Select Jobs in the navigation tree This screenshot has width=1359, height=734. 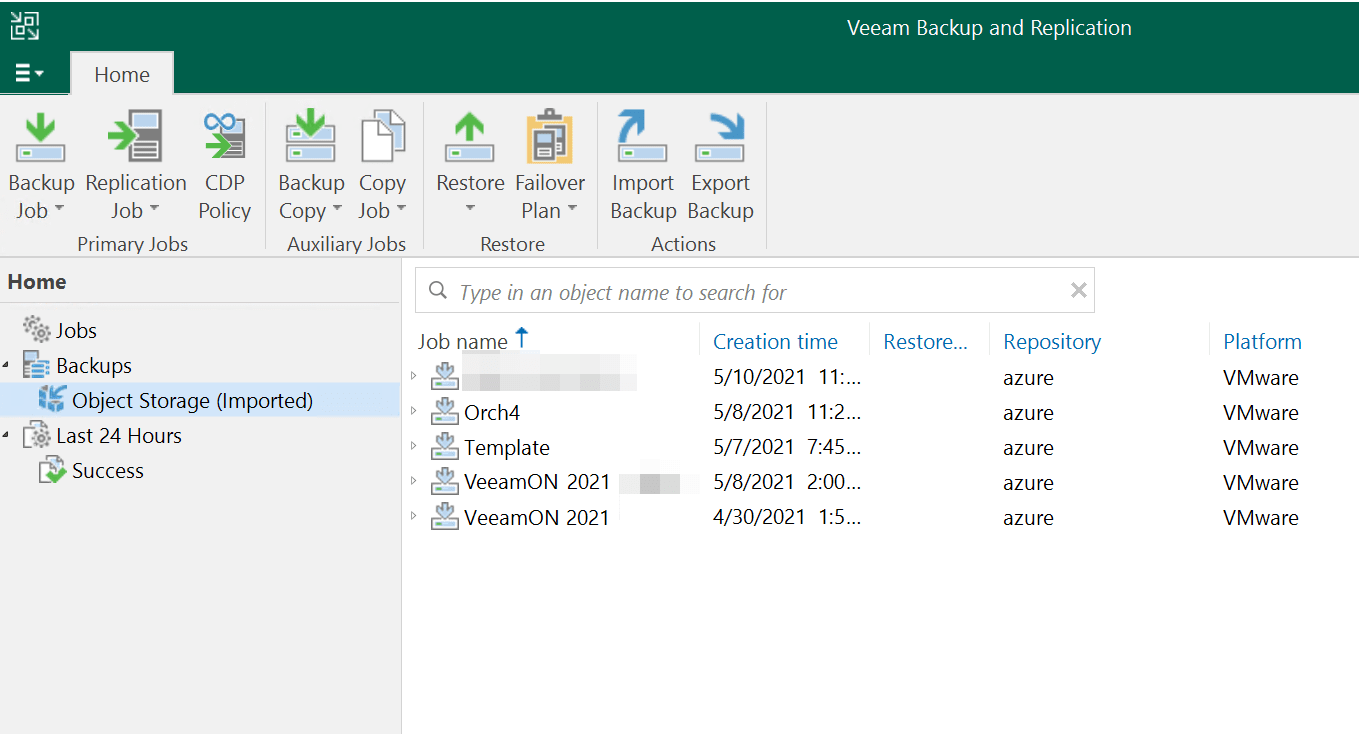76,330
